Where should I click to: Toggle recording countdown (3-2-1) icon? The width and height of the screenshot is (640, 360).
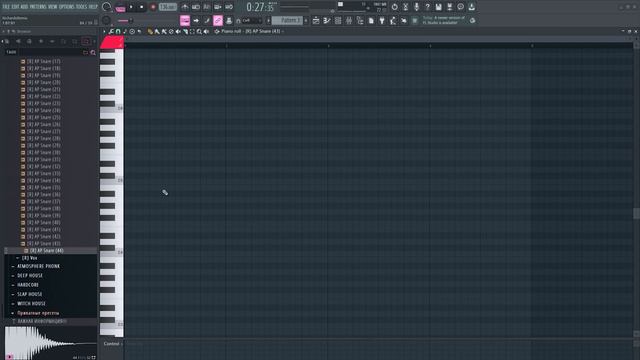coord(206,7)
